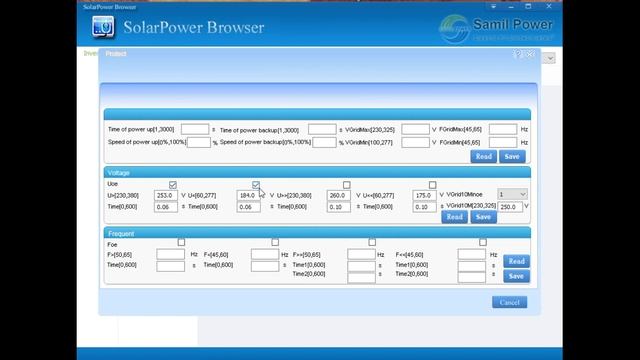Screen dimensions: 640x360
Task: Enable the F> overfrequency checkbox
Action: click(181, 242)
